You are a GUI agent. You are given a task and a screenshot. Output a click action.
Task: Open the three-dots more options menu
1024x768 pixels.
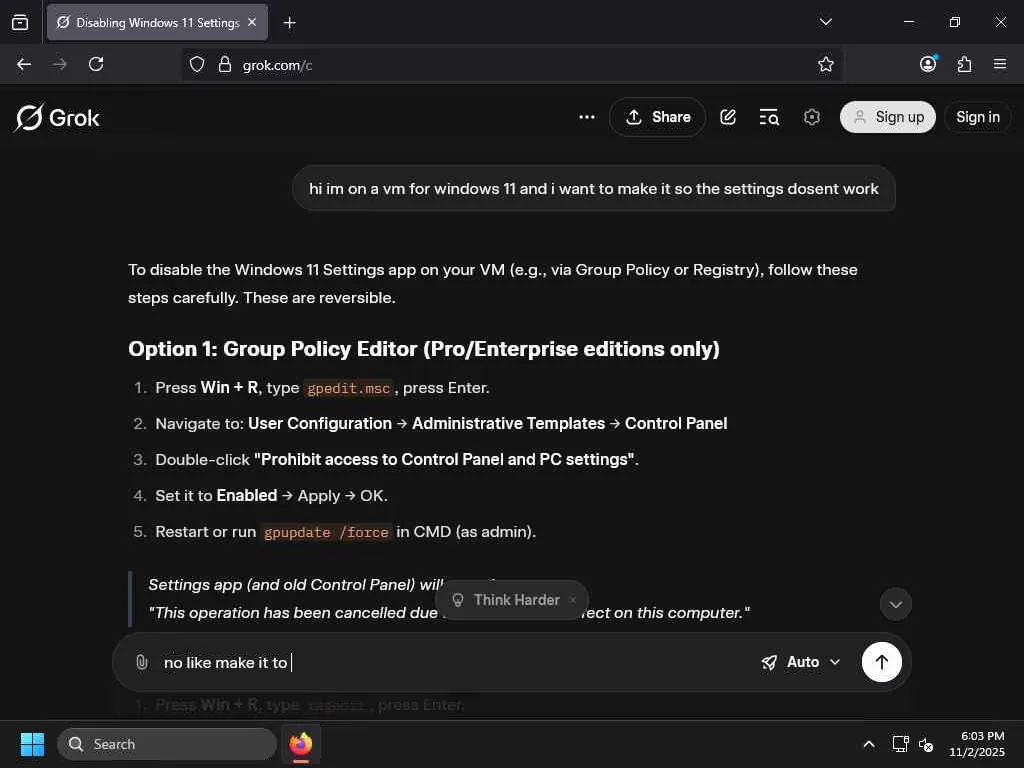pyautogui.click(x=586, y=117)
